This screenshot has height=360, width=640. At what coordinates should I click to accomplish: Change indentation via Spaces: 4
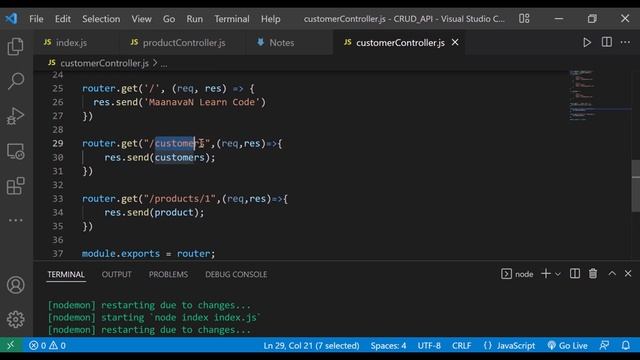pyautogui.click(x=388, y=345)
